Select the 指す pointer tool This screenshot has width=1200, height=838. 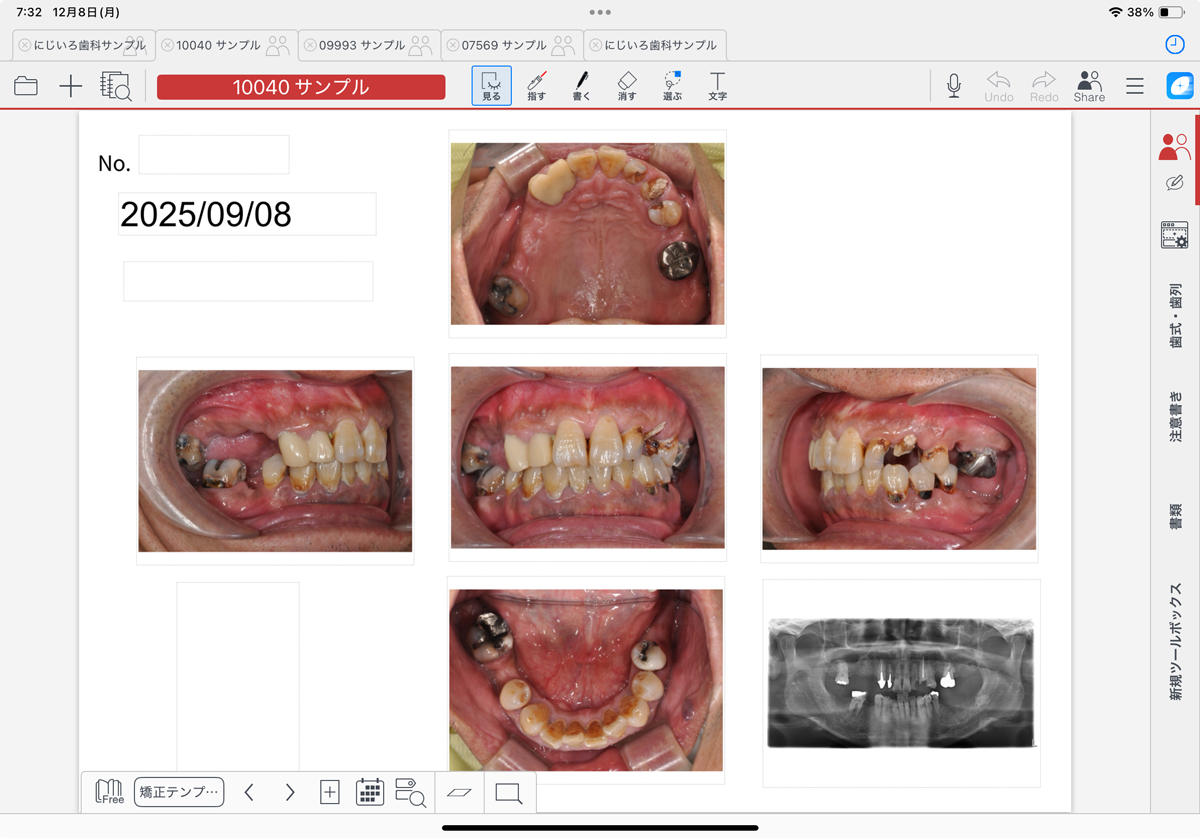click(x=537, y=86)
